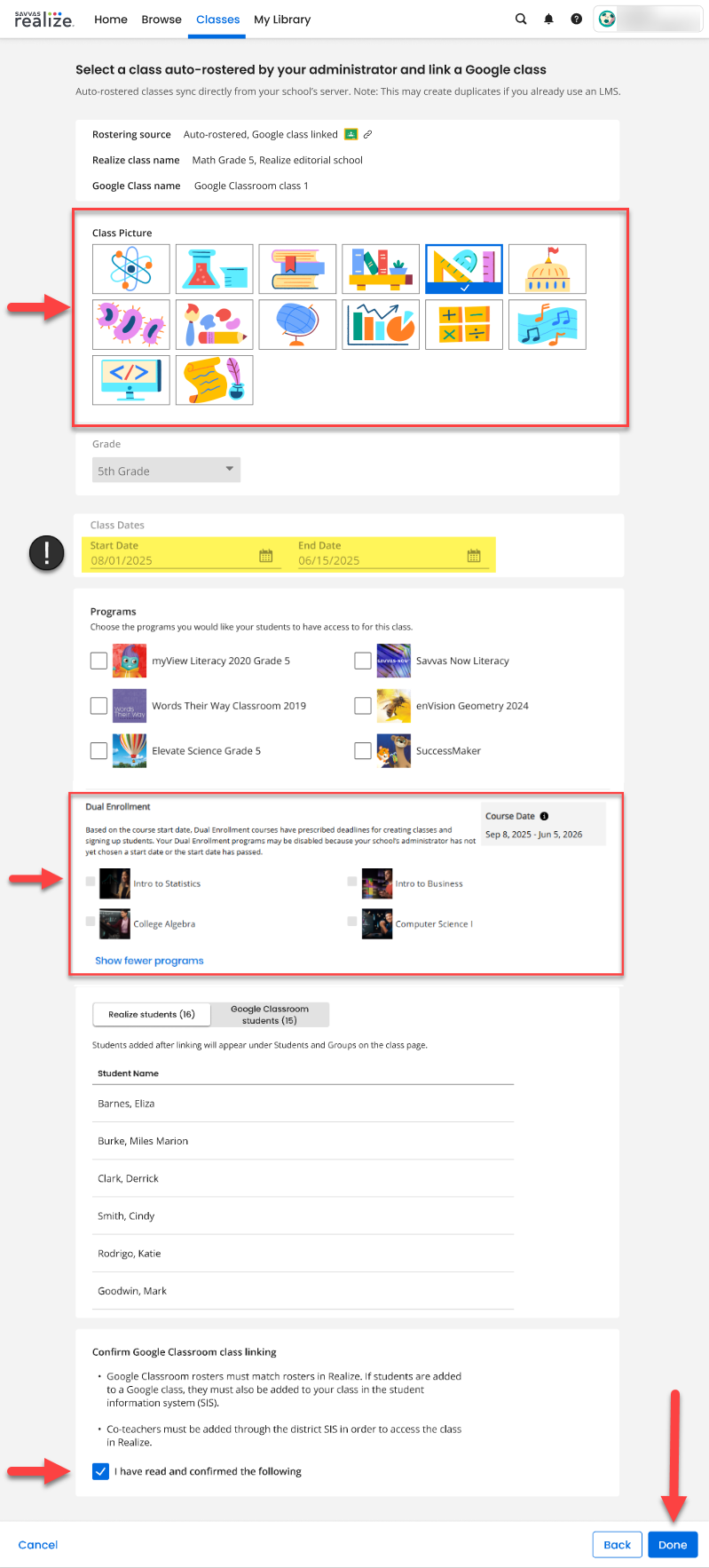Open notifications bell icon
The width and height of the screenshot is (709, 1568).
[x=548, y=19]
